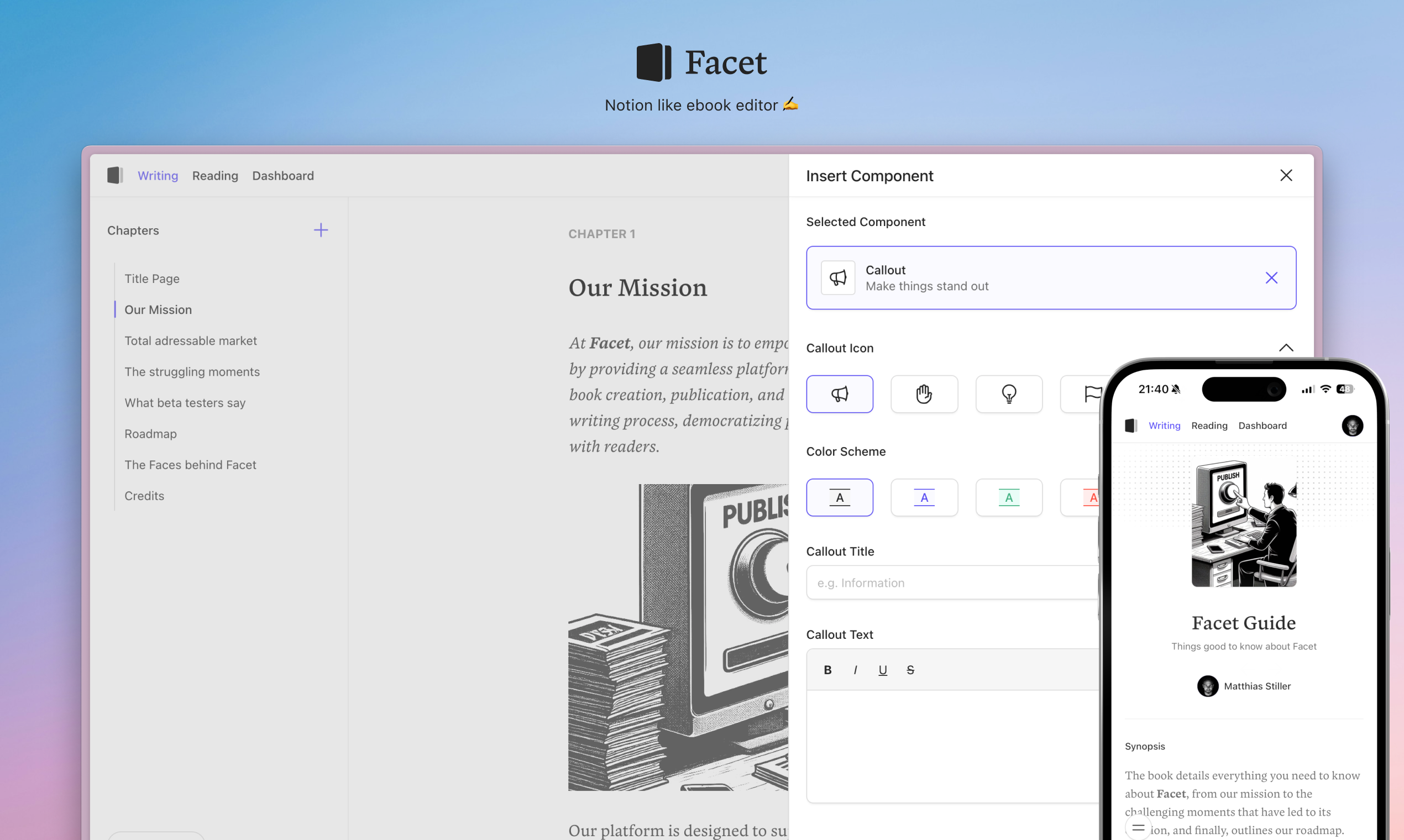Tap Writing tab in phone app
Screen dimensions: 1404x840
pos(1164,426)
